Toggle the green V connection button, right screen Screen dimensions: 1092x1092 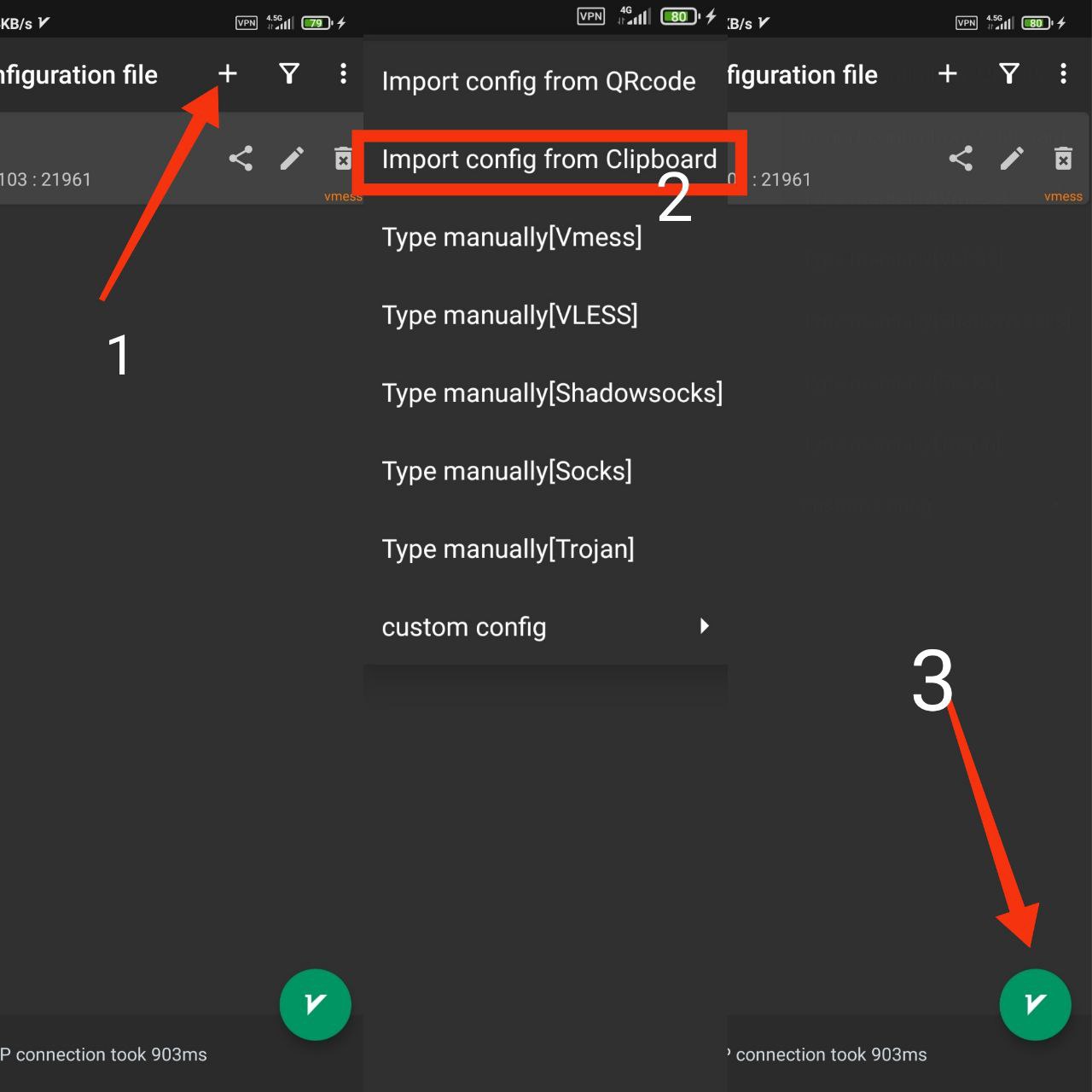click(x=1035, y=1004)
